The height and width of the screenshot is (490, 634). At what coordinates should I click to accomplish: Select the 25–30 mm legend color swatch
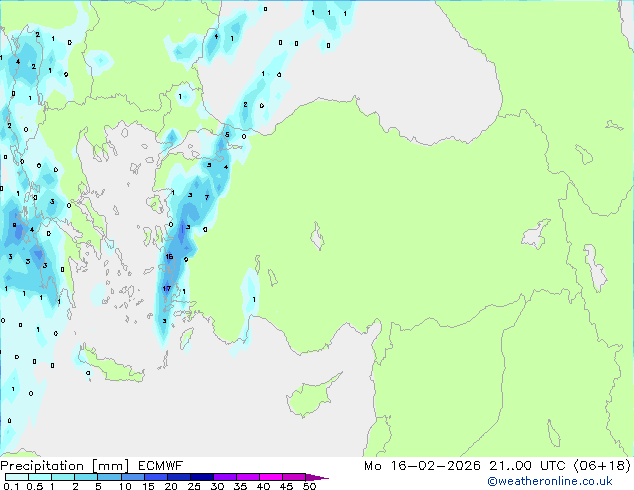pos(201,477)
